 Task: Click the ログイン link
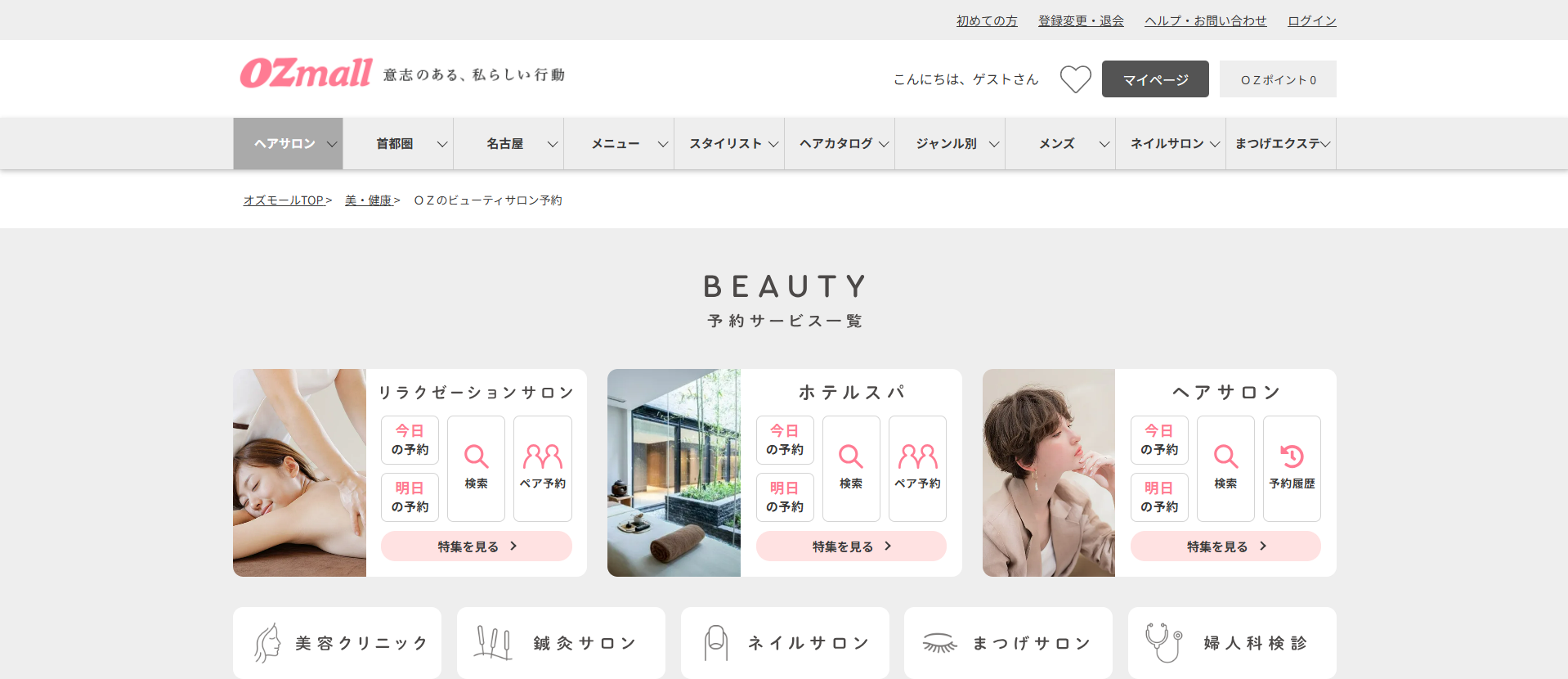pyautogui.click(x=1311, y=21)
